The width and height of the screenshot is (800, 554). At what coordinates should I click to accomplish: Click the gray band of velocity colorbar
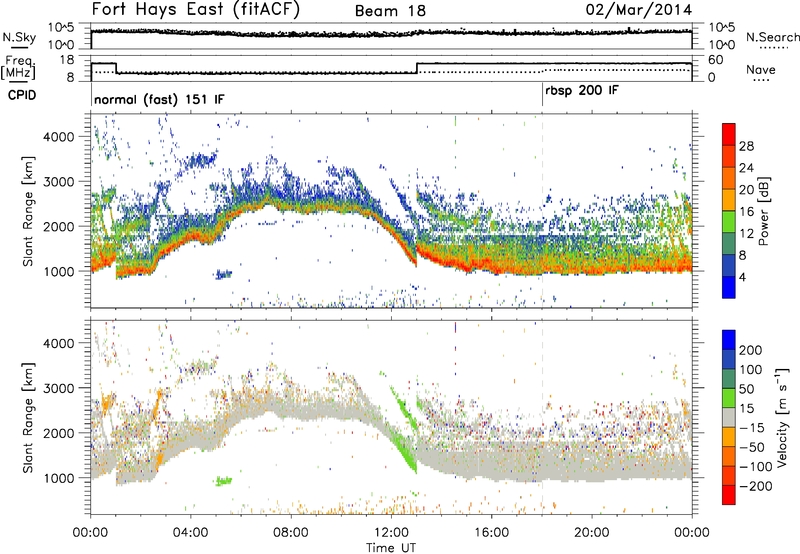click(x=729, y=418)
